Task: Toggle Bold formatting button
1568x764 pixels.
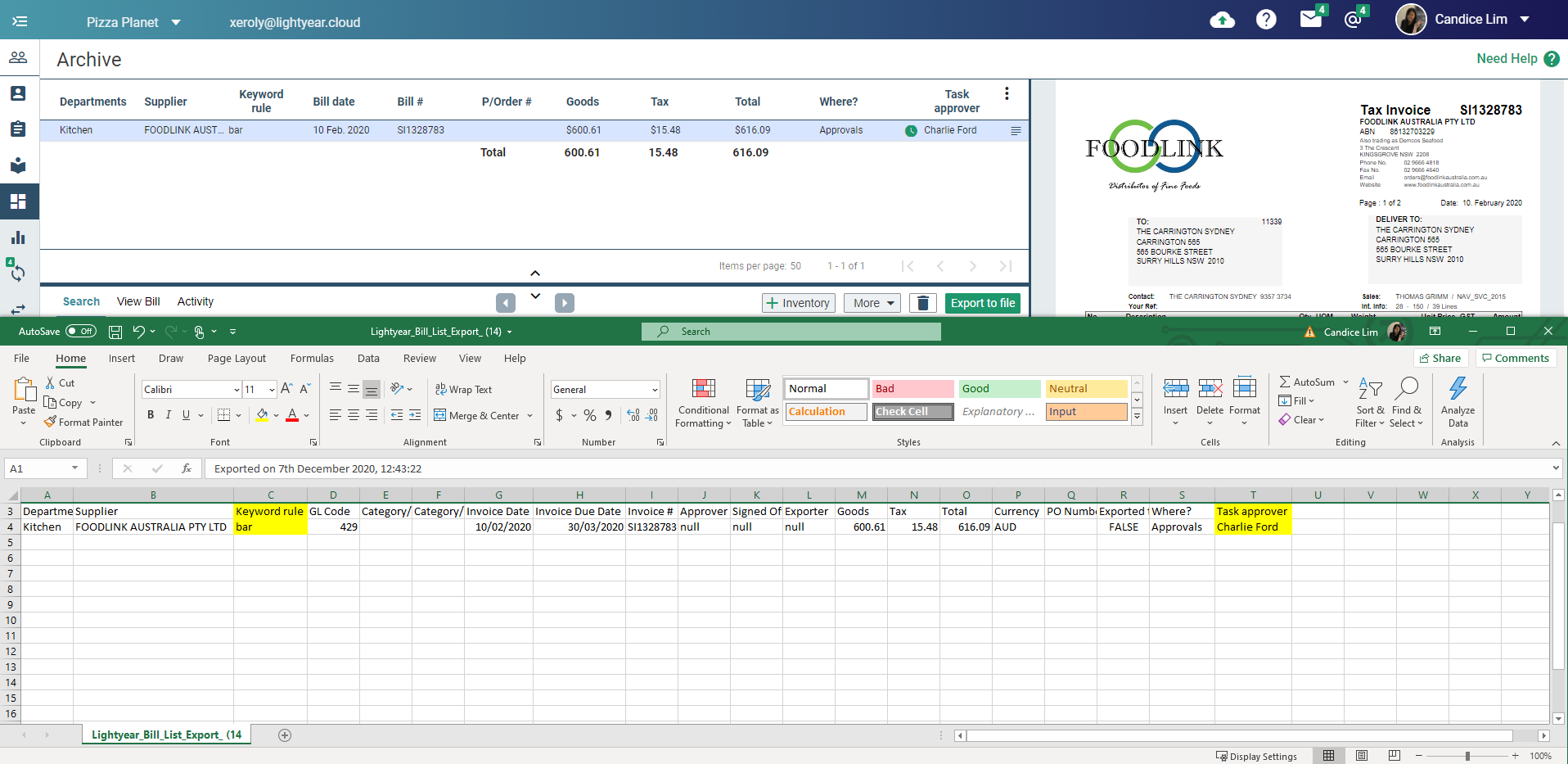Action: click(x=151, y=415)
